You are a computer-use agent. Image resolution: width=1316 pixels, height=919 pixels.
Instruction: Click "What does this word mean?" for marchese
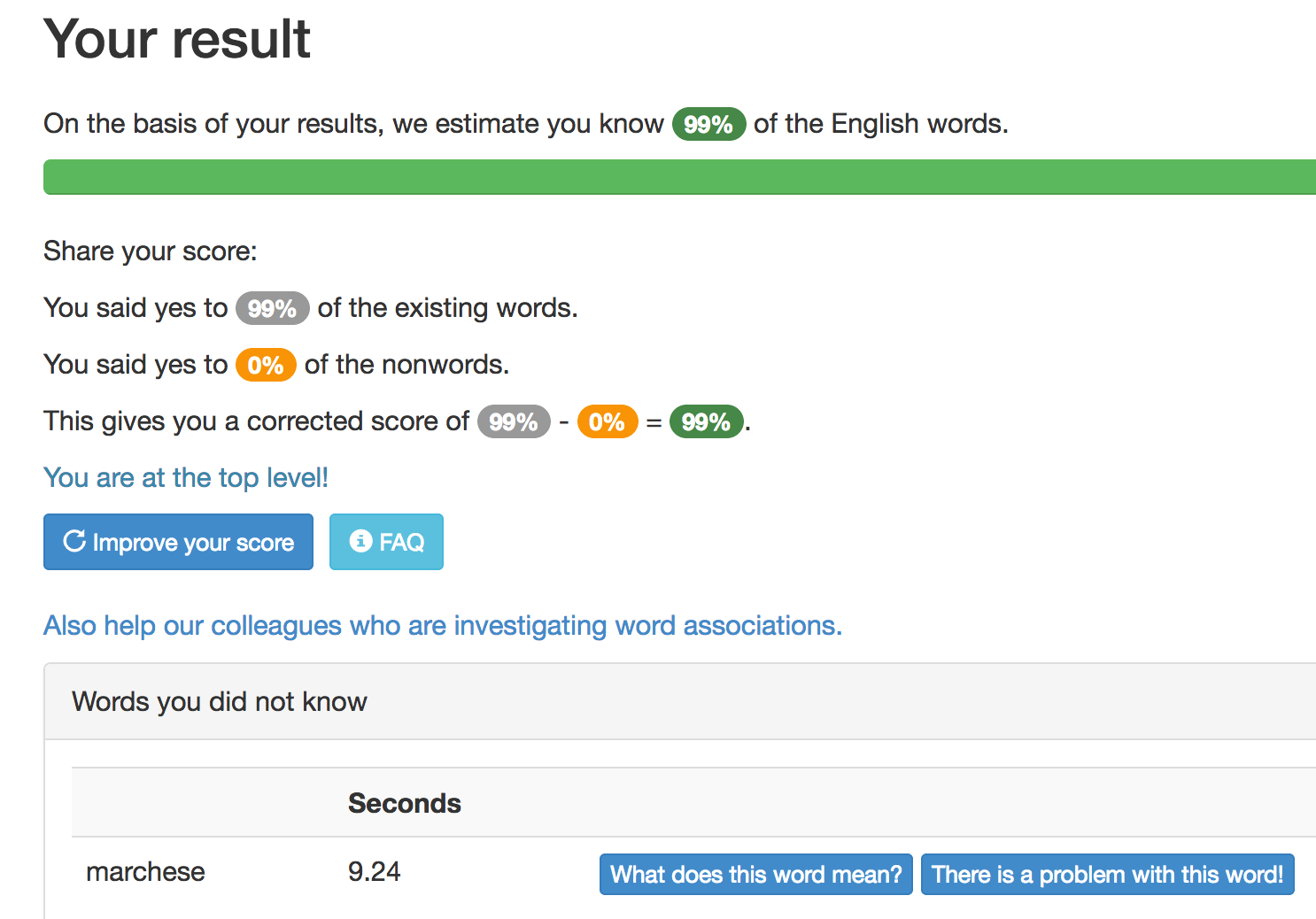pyautogui.click(x=755, y=875)
